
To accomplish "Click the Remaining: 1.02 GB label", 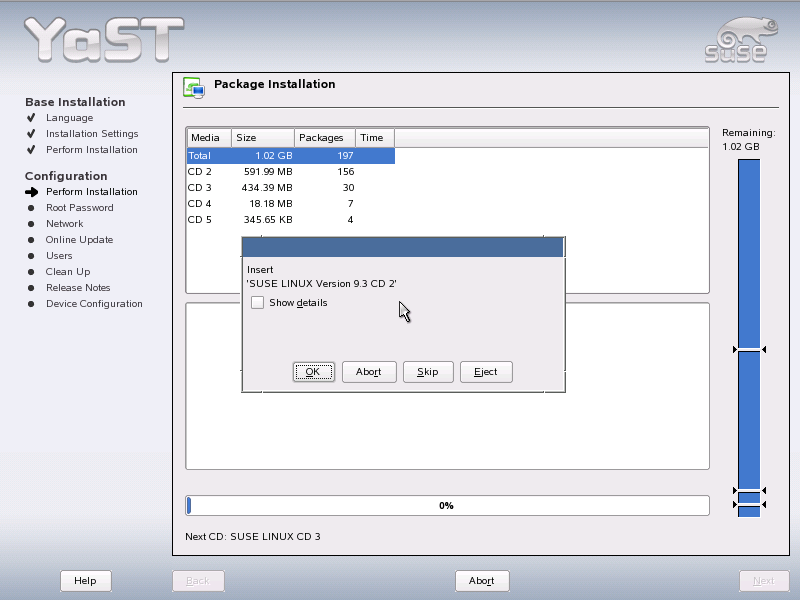I will click(x=748, y=140).
